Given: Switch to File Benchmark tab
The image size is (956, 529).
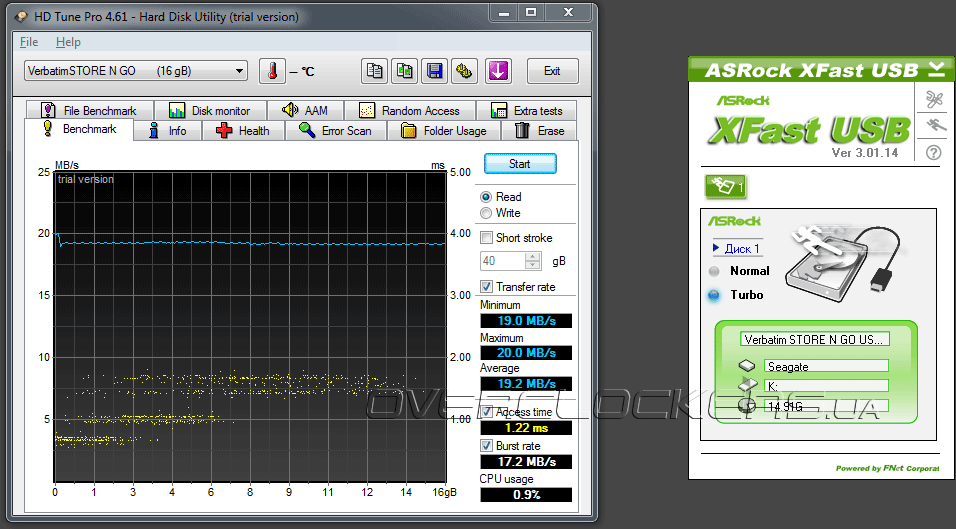Looking at the screenshot, I should point(89,110).
